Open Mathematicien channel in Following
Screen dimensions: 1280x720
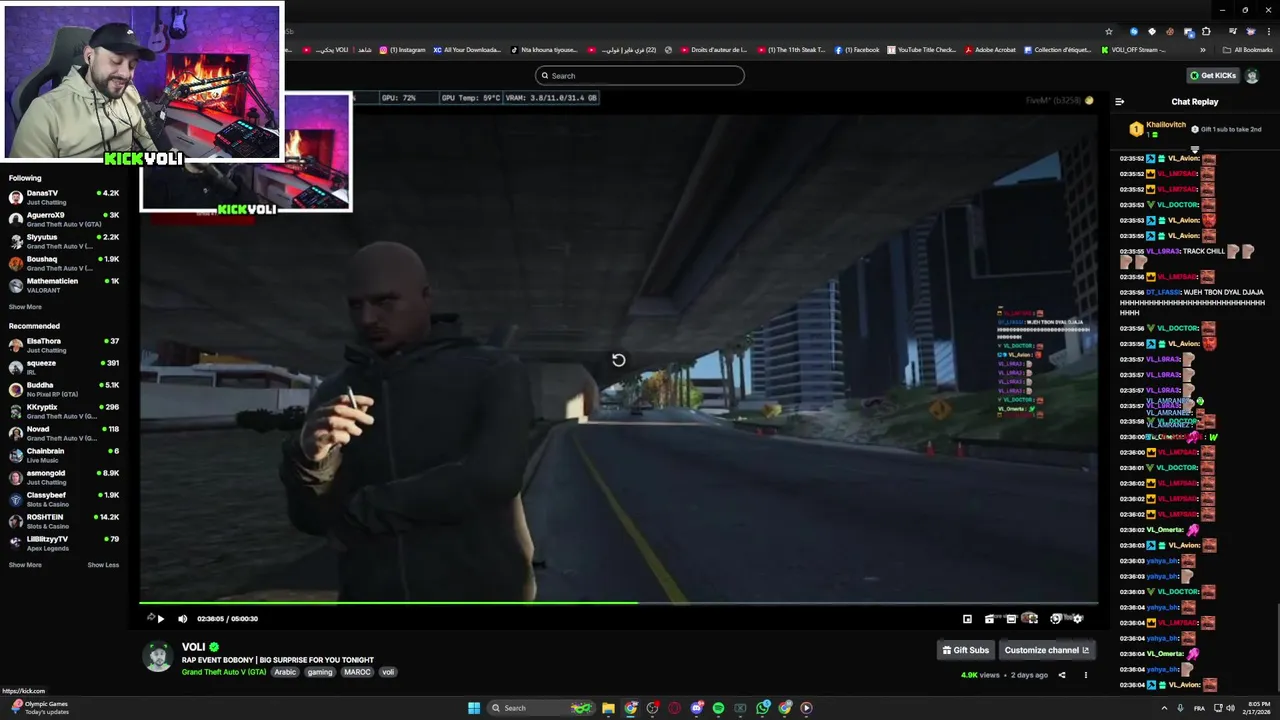[x=64, y=285]
